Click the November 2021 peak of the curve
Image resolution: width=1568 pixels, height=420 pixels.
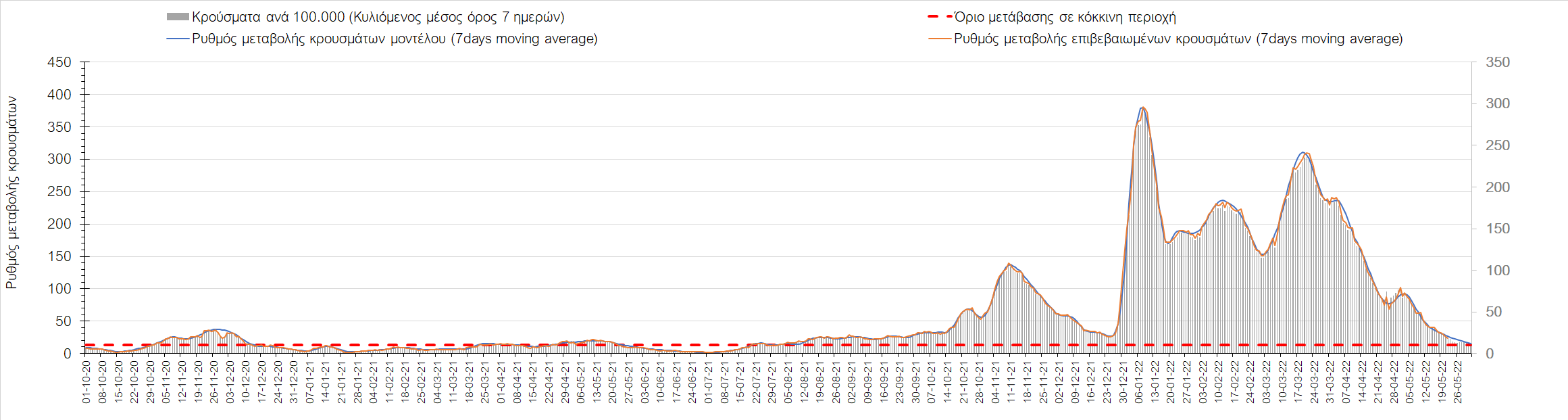(1009, 264)
